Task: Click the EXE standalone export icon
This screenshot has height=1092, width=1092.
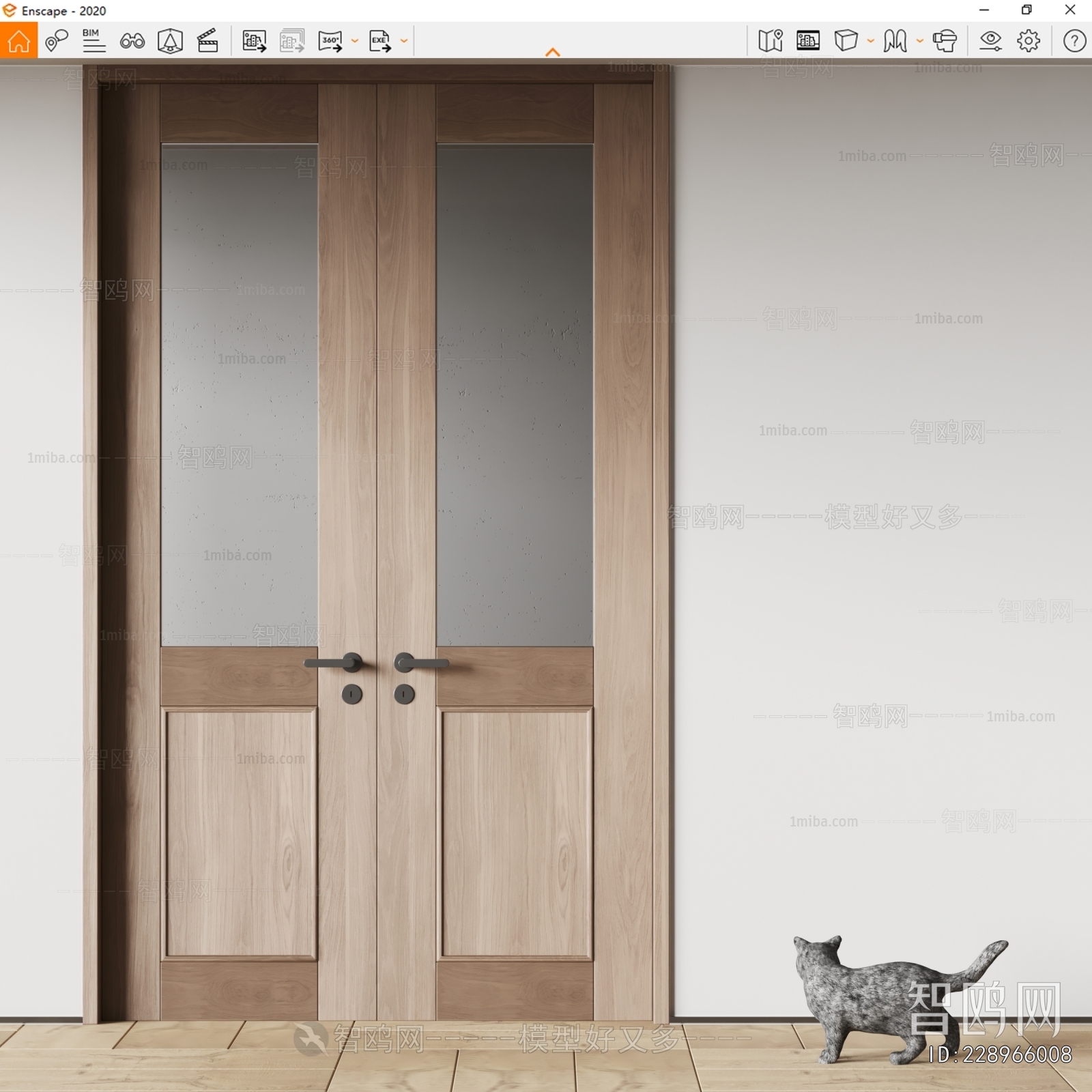Action: (x=380, y=41)
